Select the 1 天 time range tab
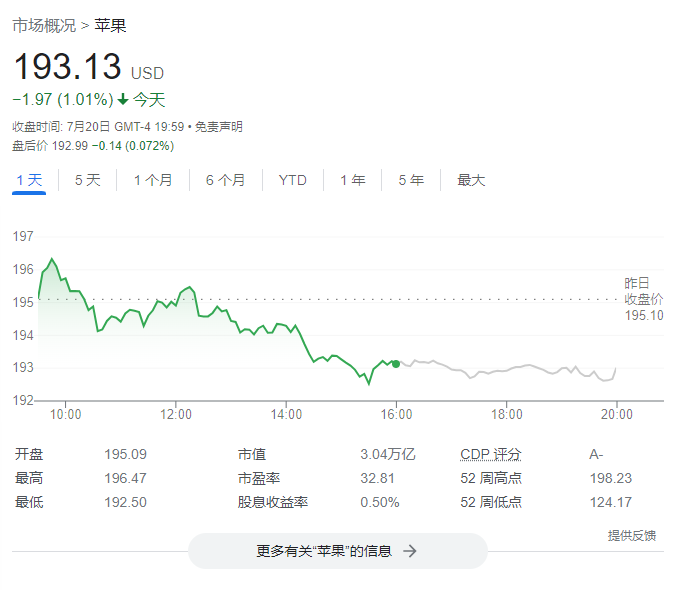This screenshot has width=698, height=590. [x=29, y=180]
